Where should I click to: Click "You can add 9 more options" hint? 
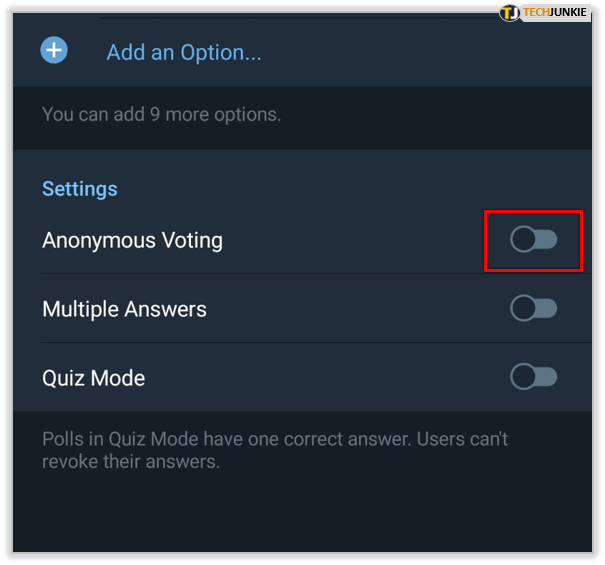click(161, 114)
